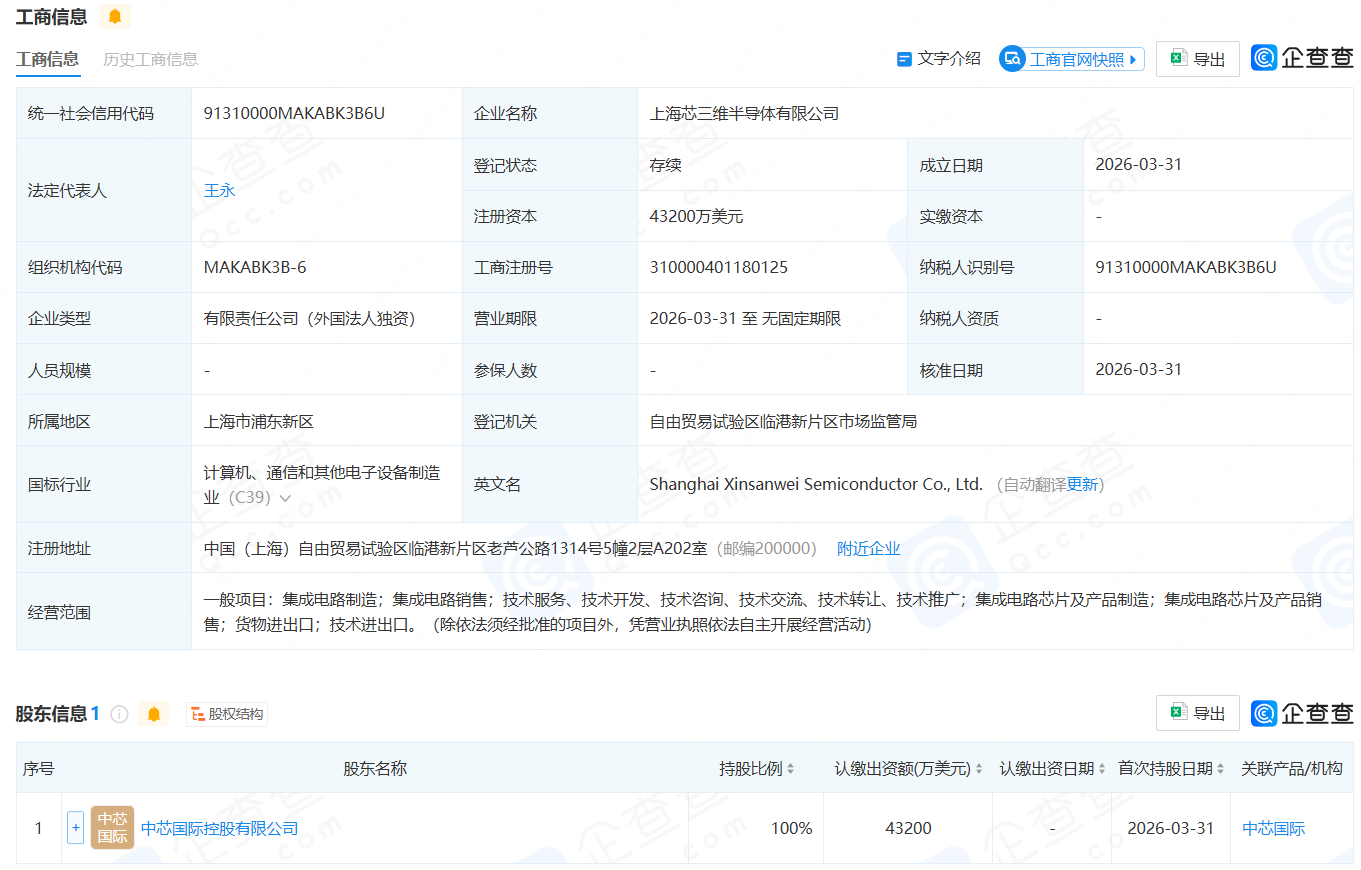Click the 文字介绍 text introduction icon

click(904, 59)
